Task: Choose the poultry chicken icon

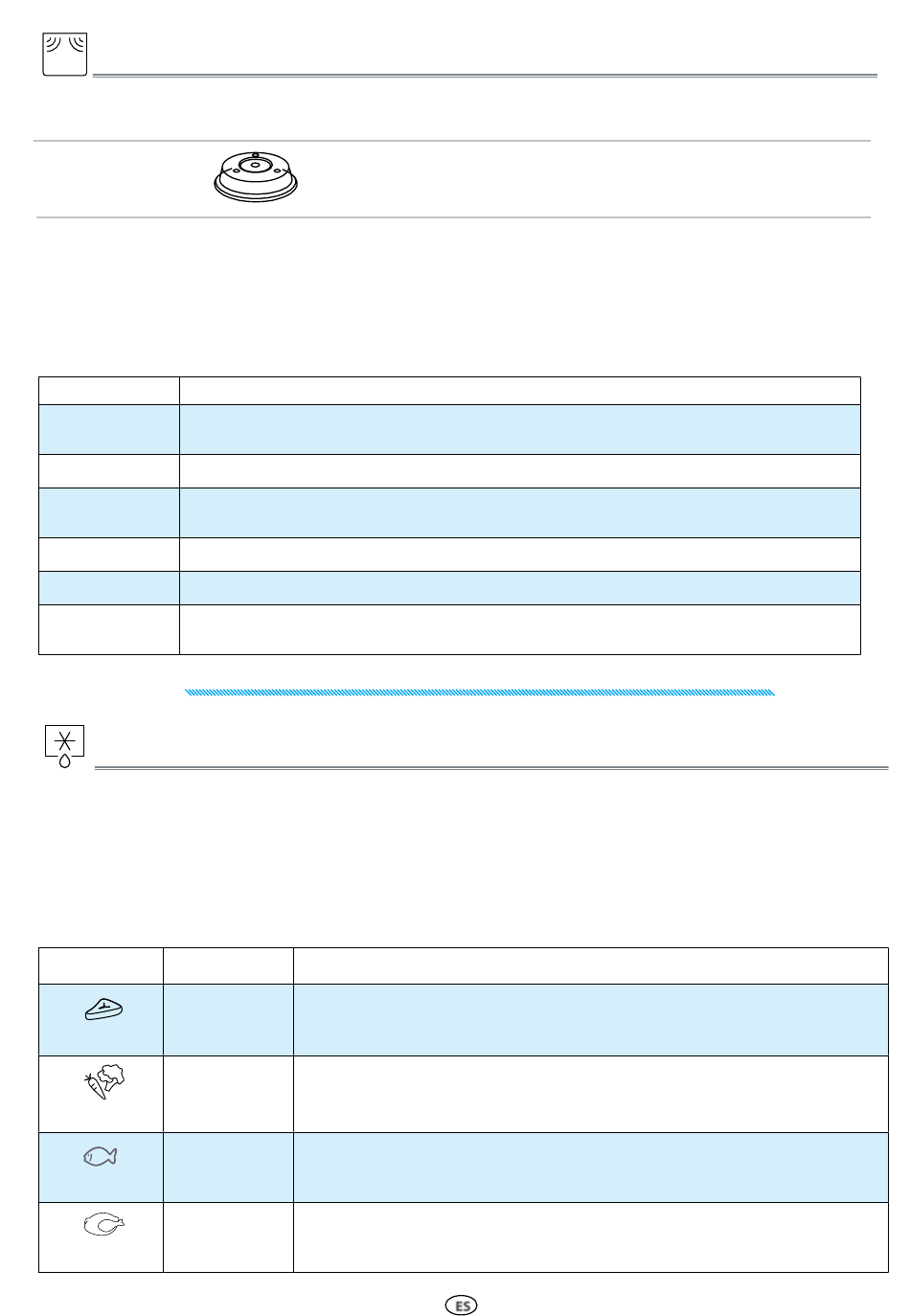Action: click(104, 1225)
